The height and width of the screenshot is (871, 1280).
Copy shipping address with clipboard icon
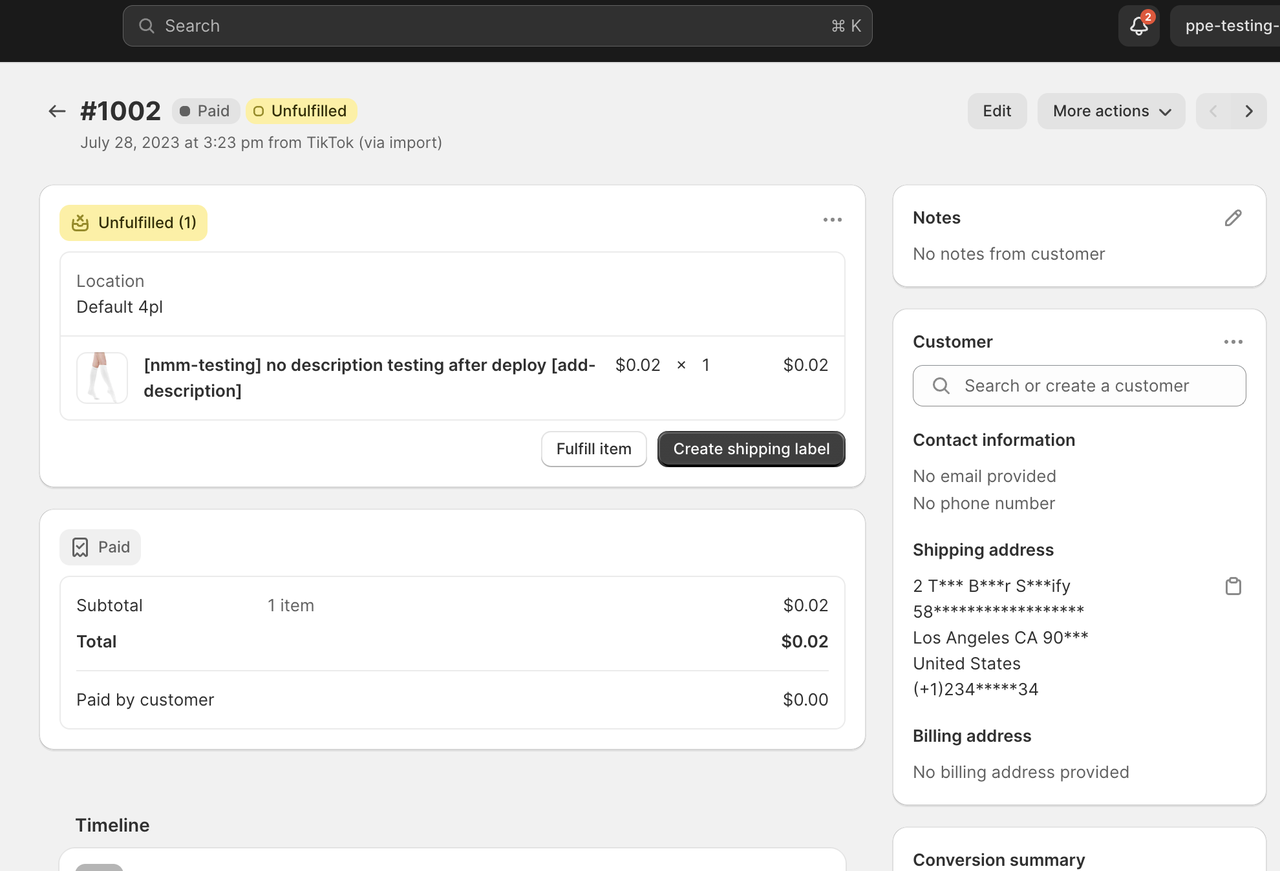[x=1233, y=586]
